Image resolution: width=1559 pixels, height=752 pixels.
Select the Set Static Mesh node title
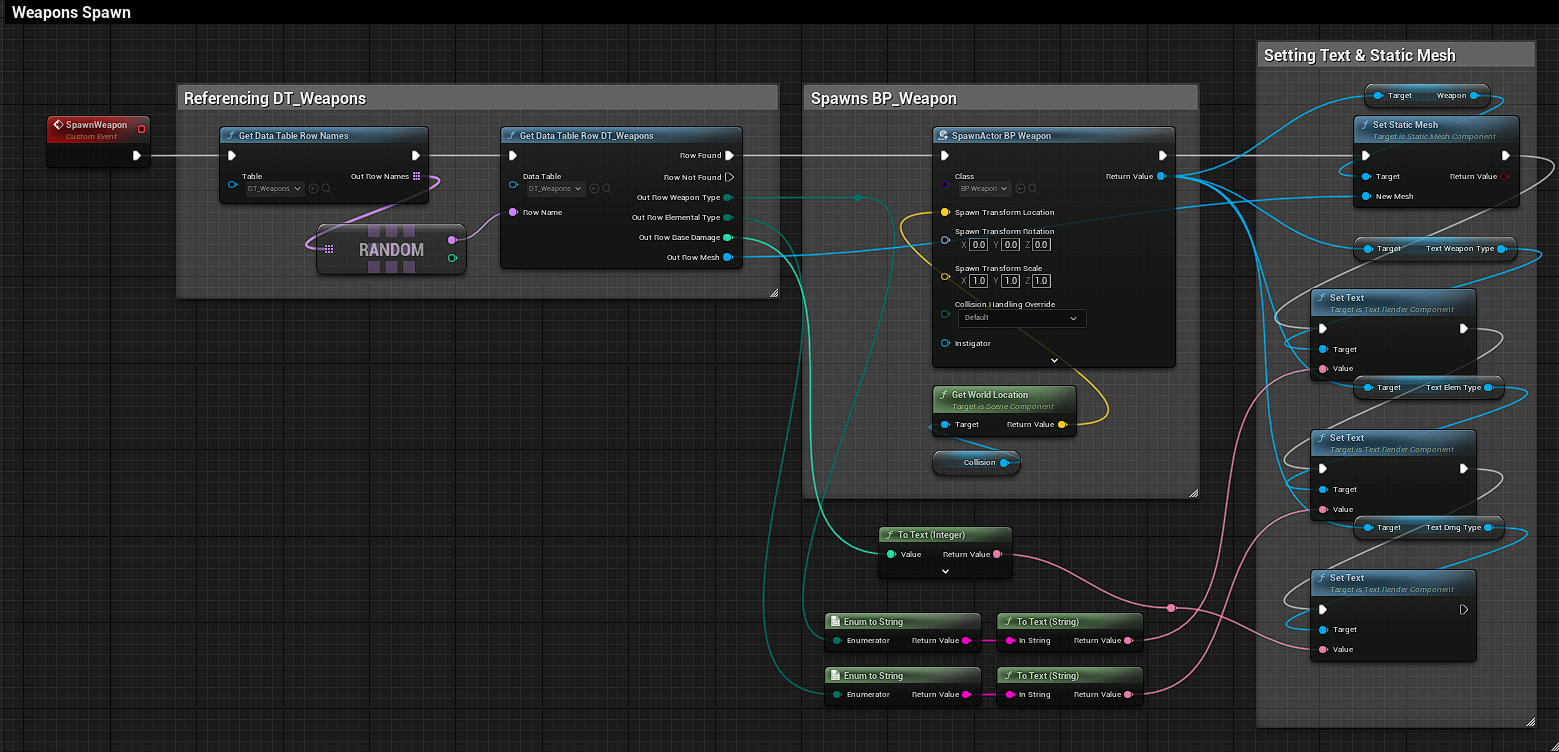tap(1405, 125)
